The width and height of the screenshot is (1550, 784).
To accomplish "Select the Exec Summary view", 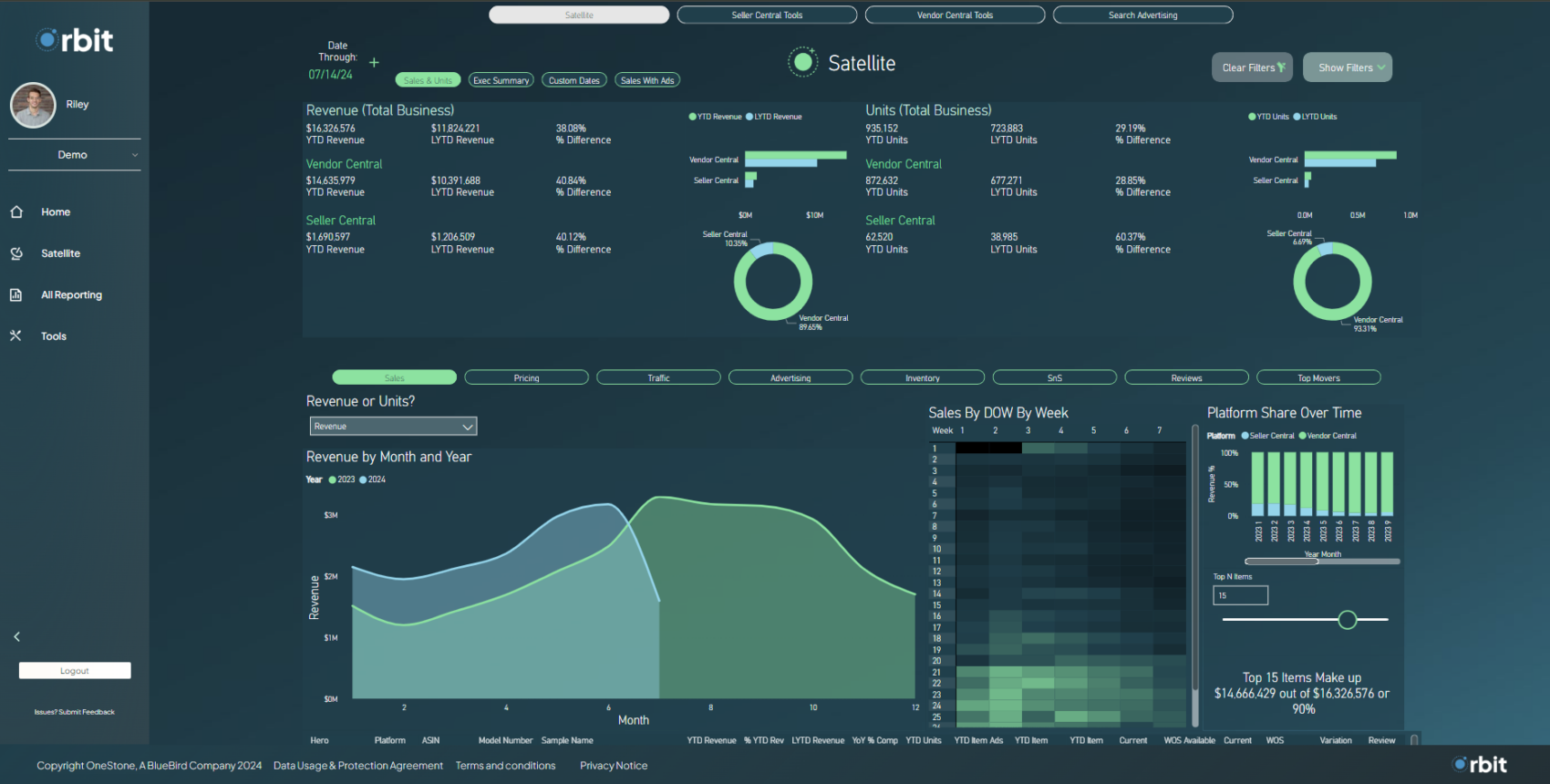I will tap(501, 80).
